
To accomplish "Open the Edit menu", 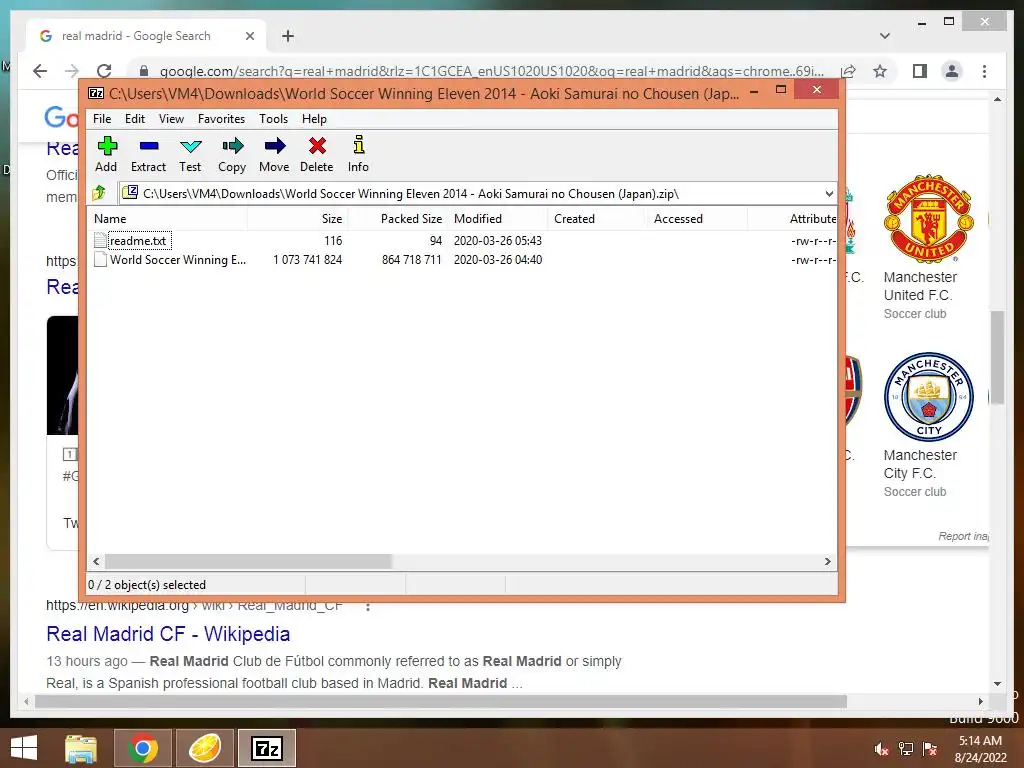I will click(x=135, y=119).
